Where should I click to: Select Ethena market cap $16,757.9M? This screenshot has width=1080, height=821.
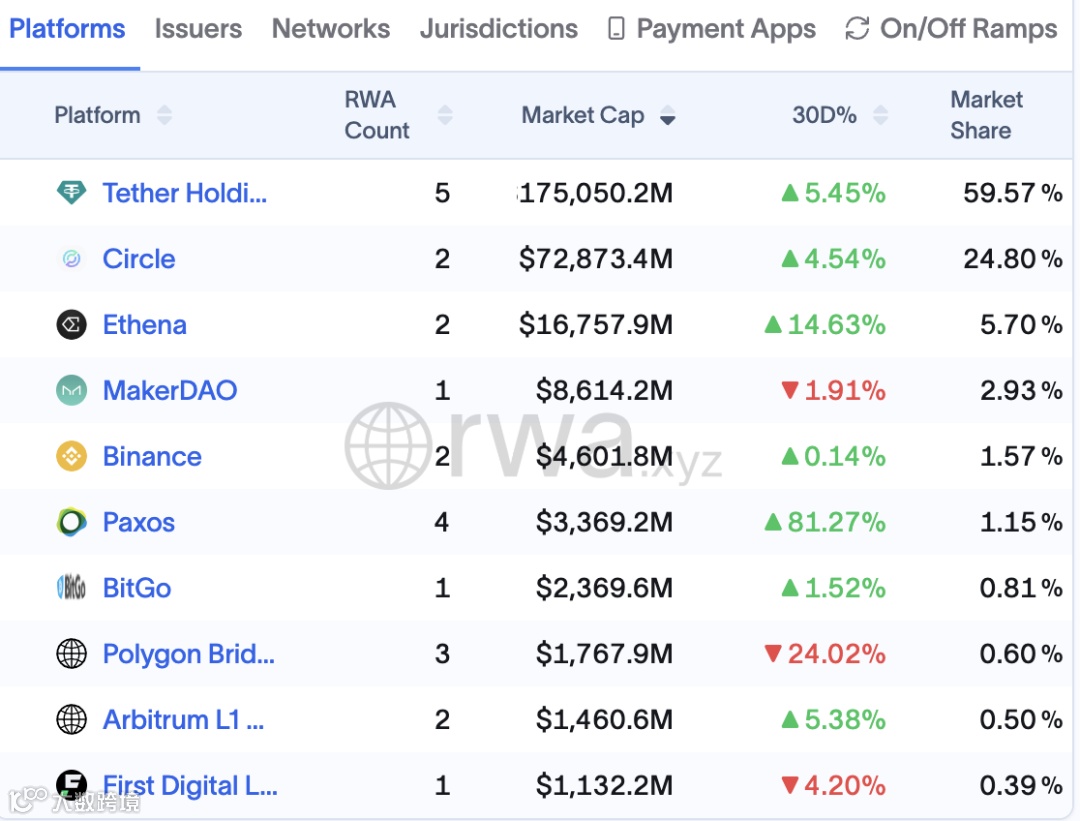596,324
